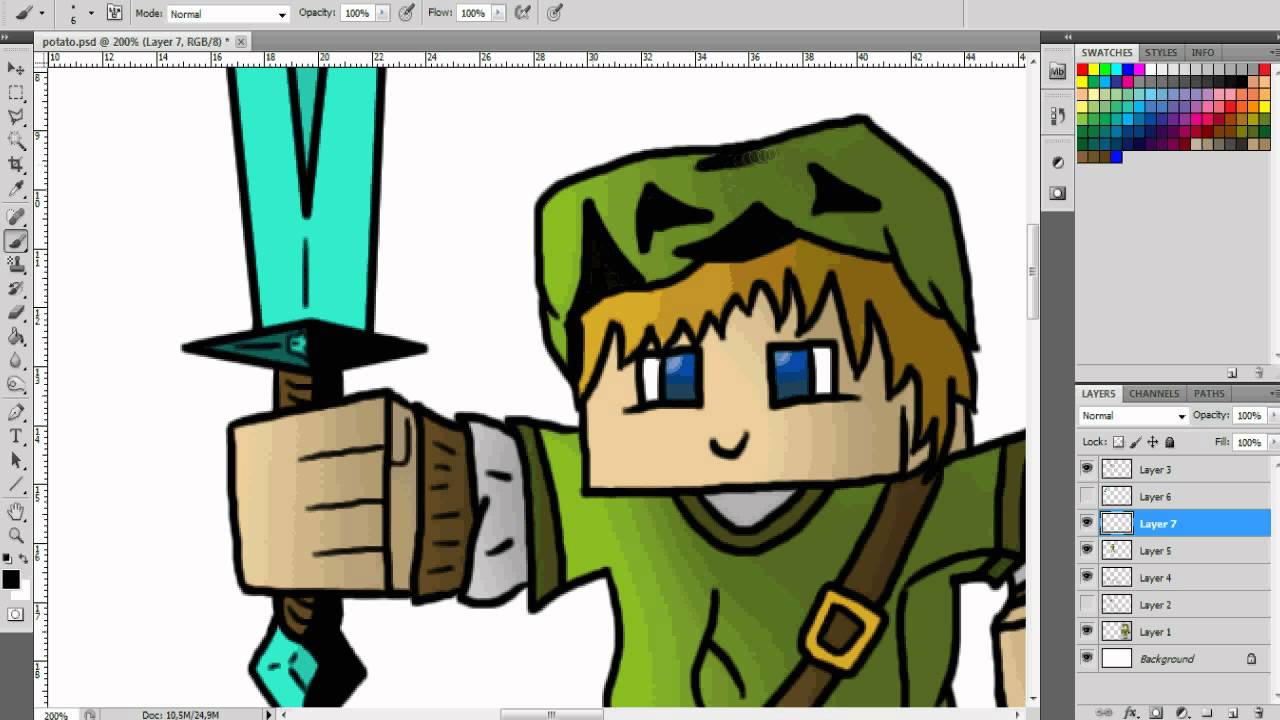The image size is (1280, 720).
Task: Create new adjustment layer icon
Action: tap(1182, 713)
